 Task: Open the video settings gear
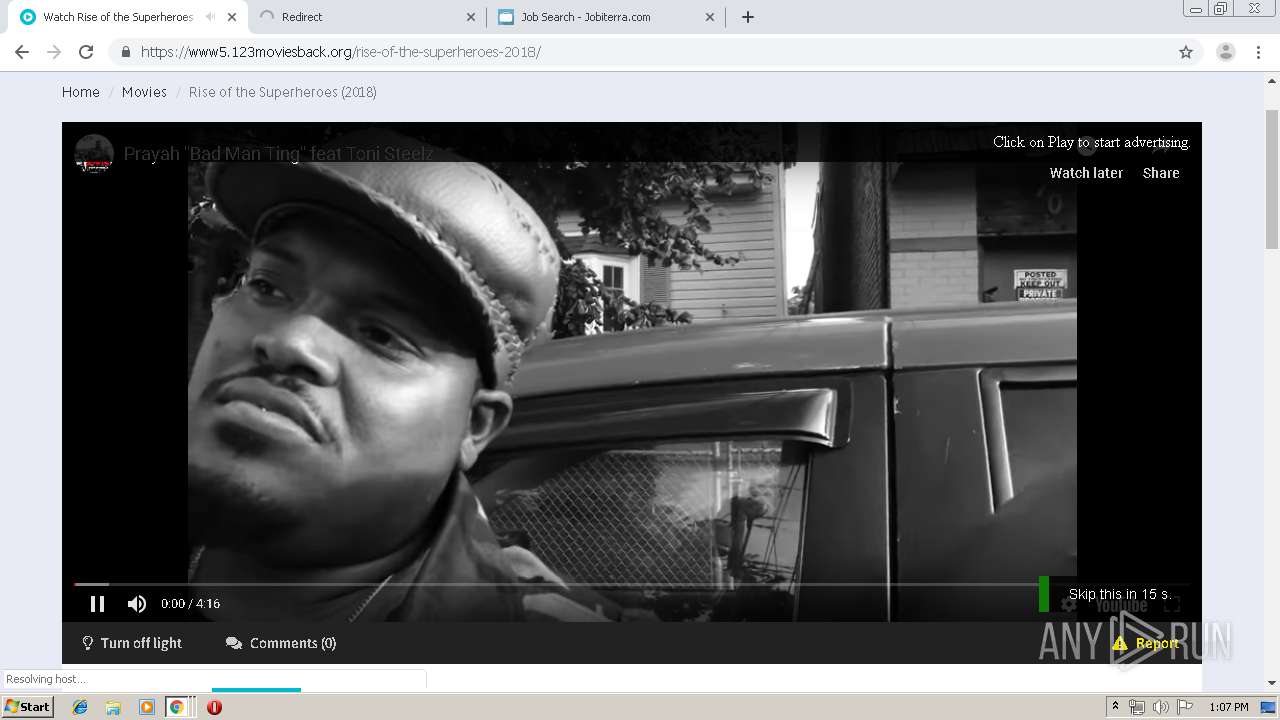coord(1069,604)
